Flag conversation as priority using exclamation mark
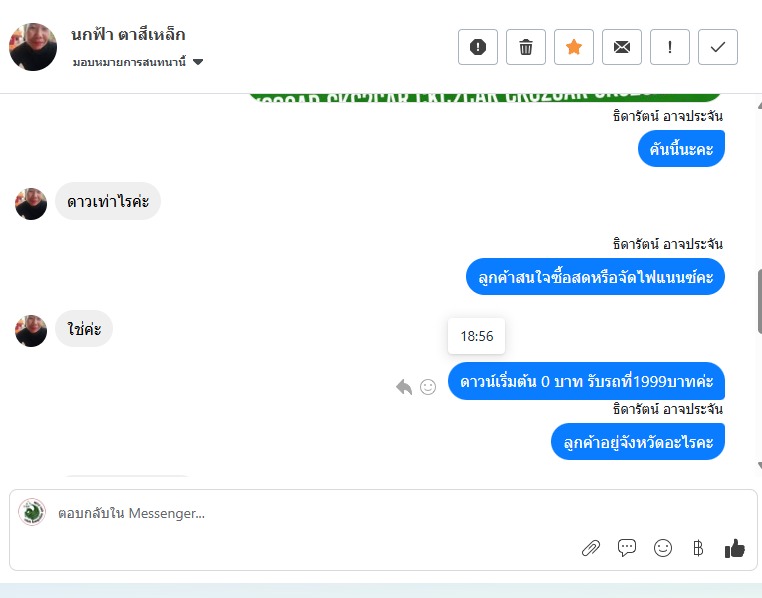 click(x=670, y=47)
